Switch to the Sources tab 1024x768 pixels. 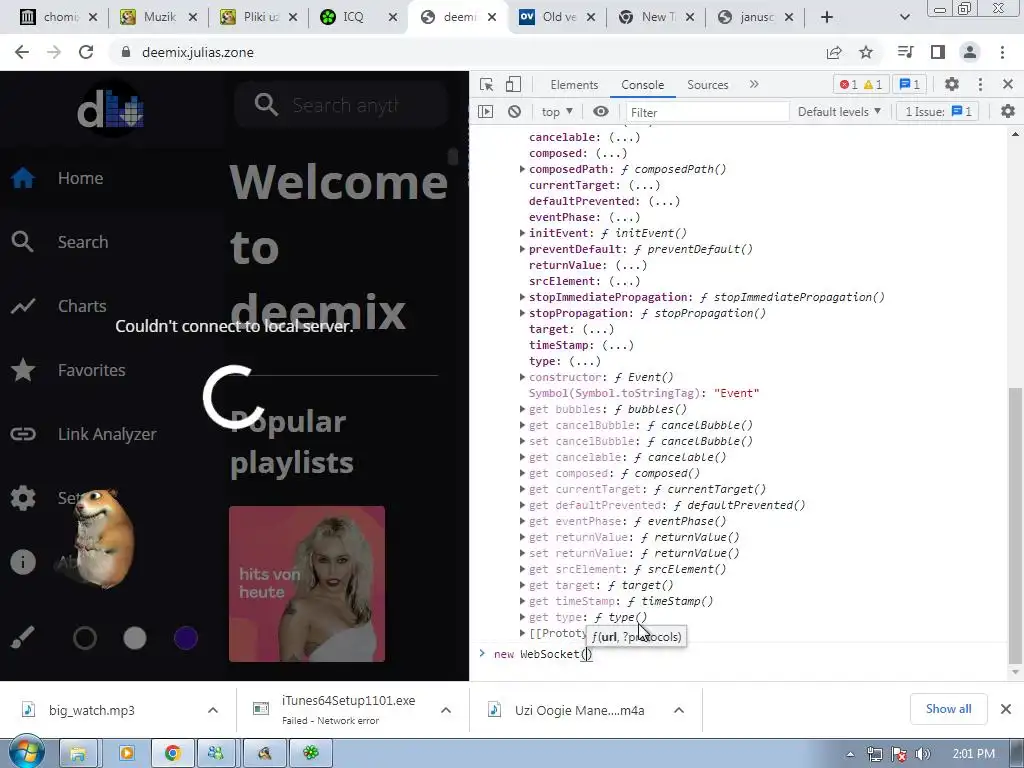point(707,85)
